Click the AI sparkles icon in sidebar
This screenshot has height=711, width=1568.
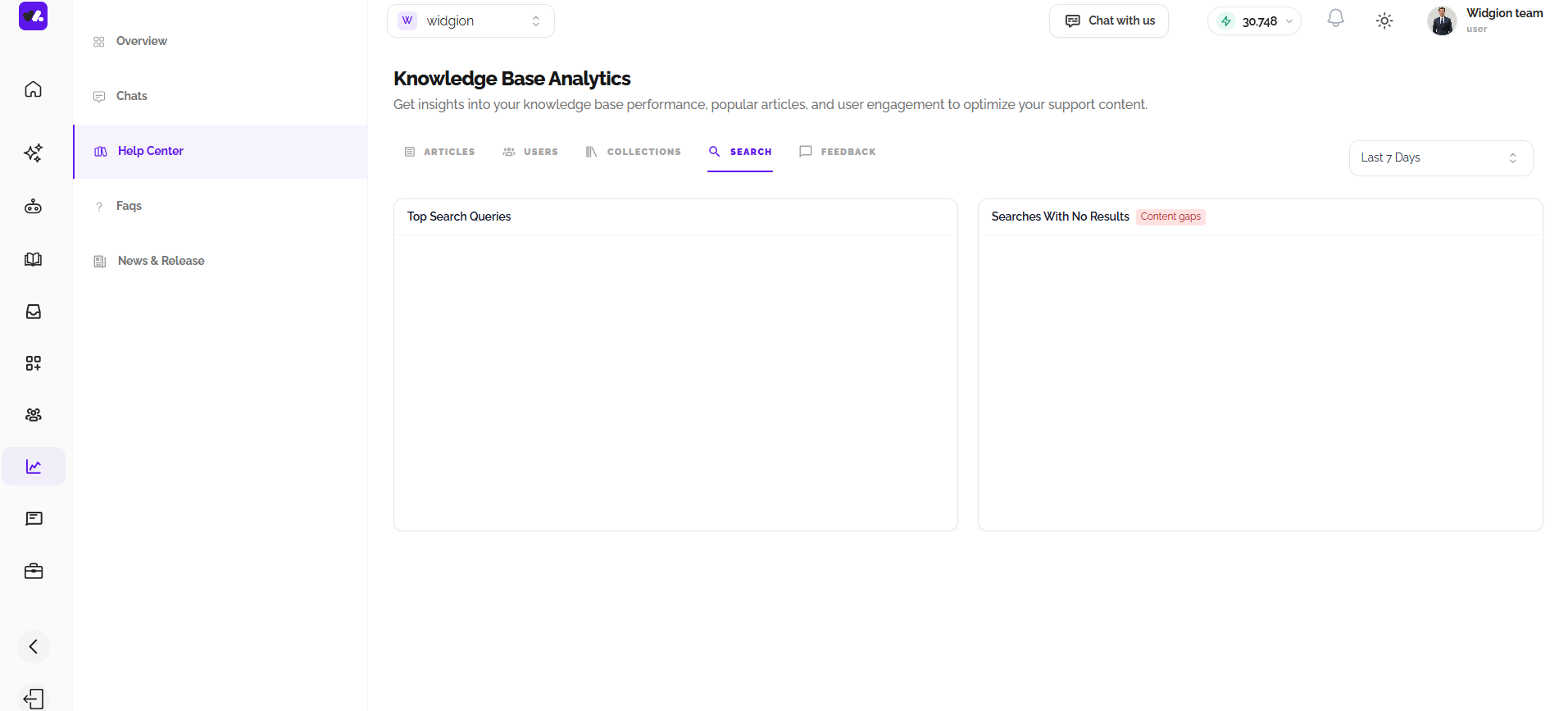click(33, 153)
